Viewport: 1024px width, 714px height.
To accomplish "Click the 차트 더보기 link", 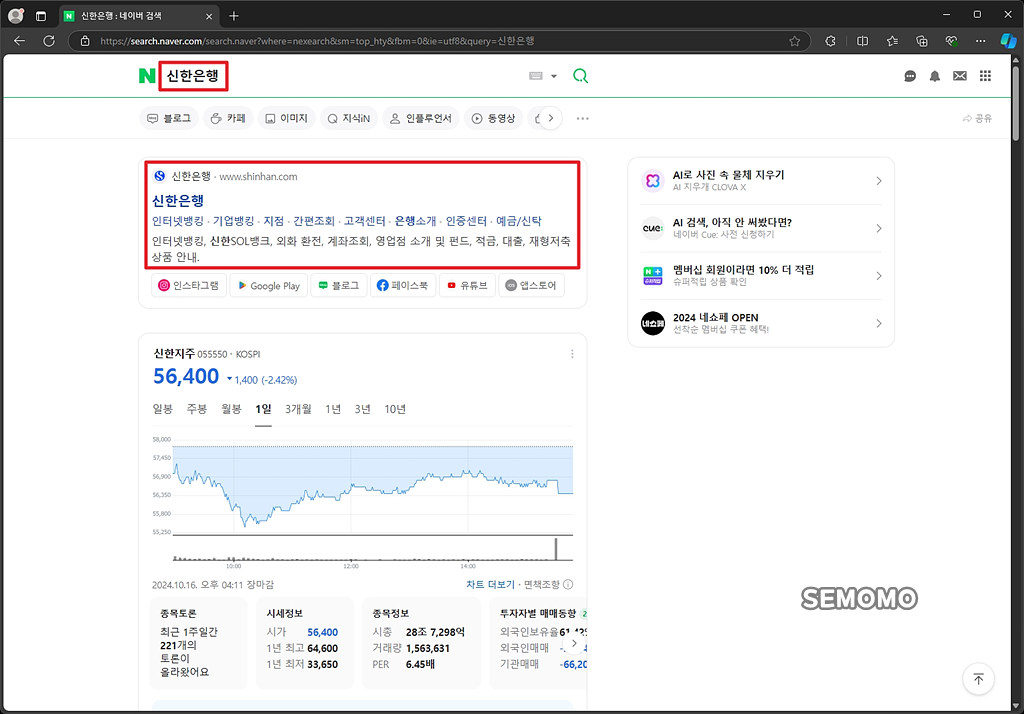I will point(490,585).
